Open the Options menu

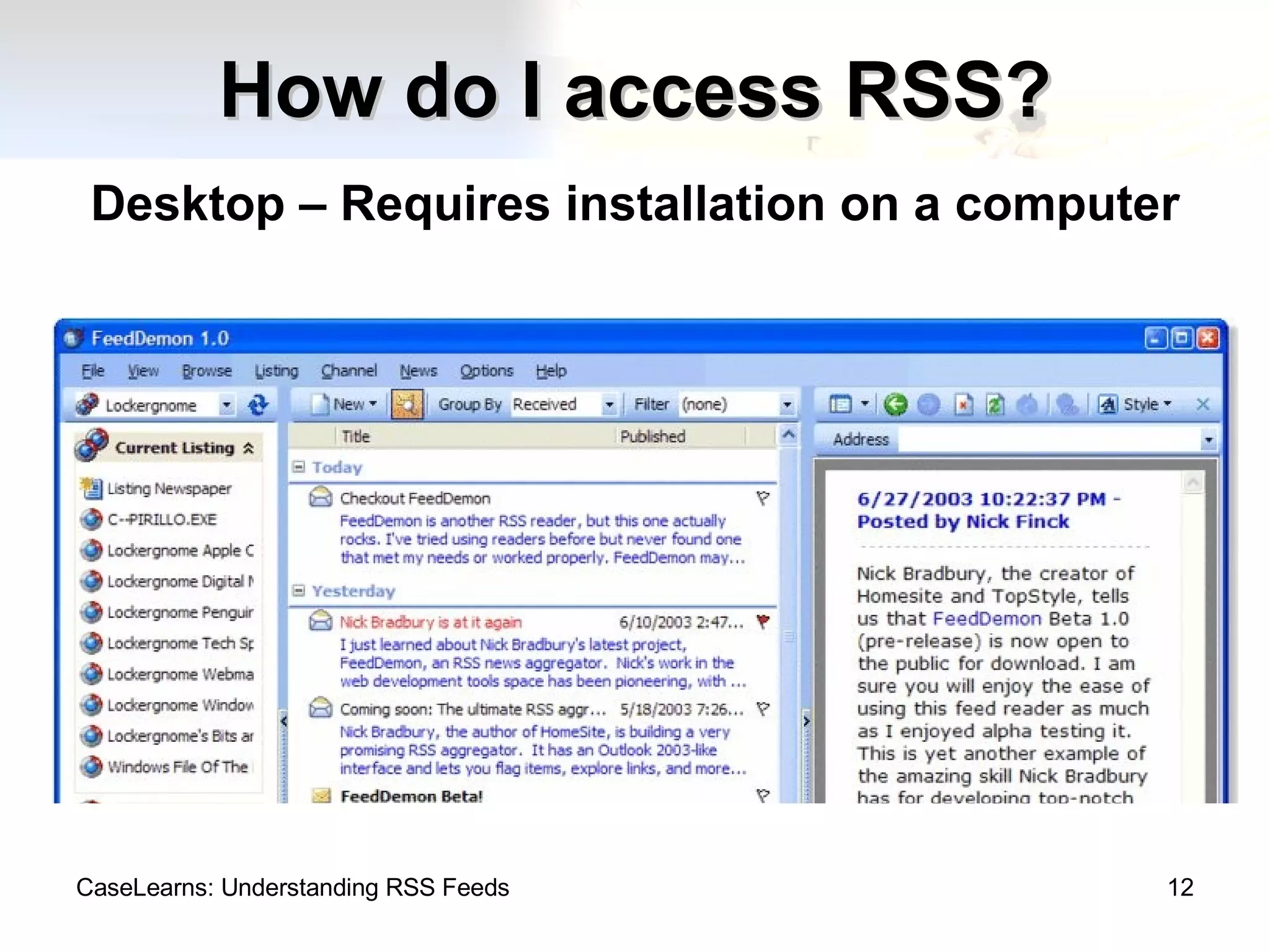pos(487,371)
